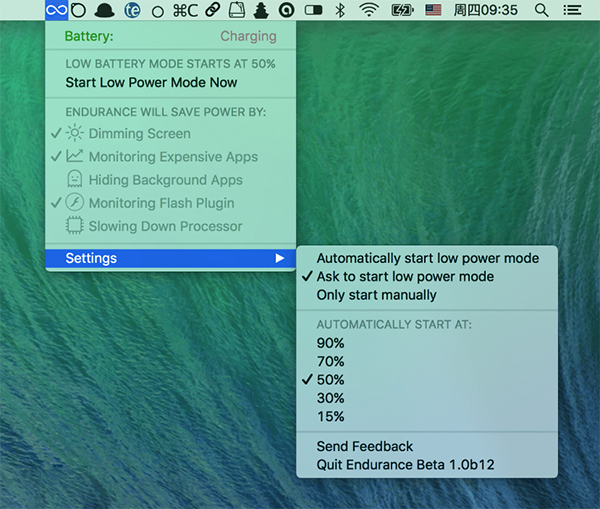This screenshot has width=600, height=509.
Task: Open Notification Center list icon
Action: coord(572,10)
